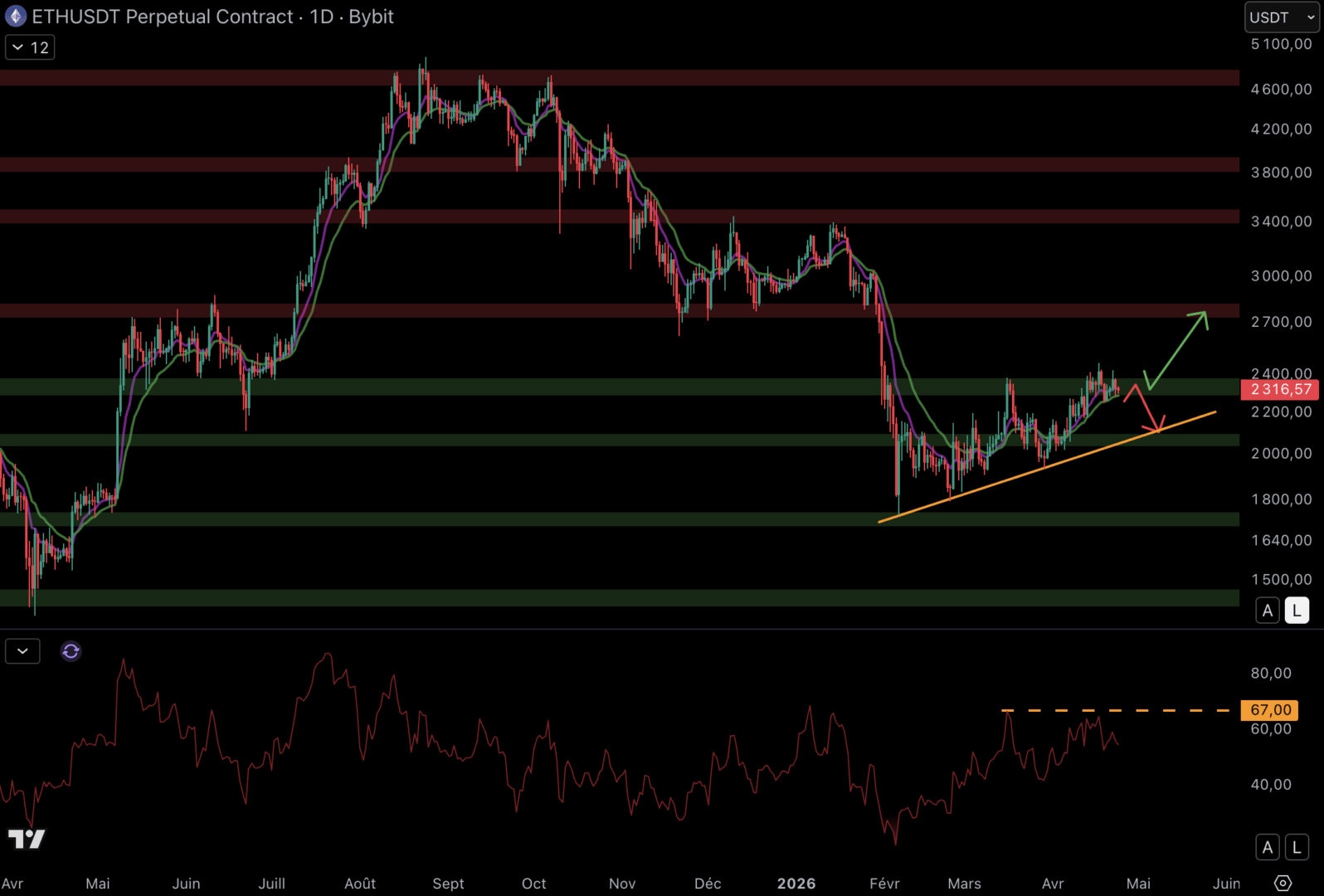Toggle log scale L on price chart

tap(1297, 611)
